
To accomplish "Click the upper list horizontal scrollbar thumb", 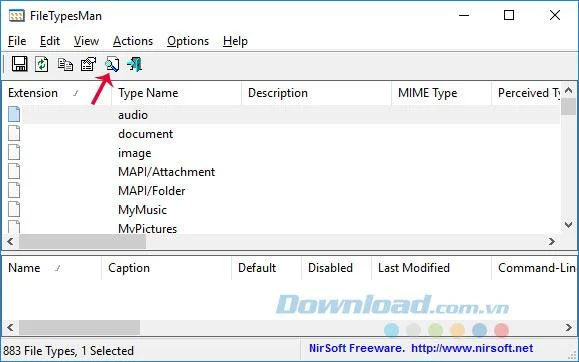I will pyautogui.click(x=83, y=242).
